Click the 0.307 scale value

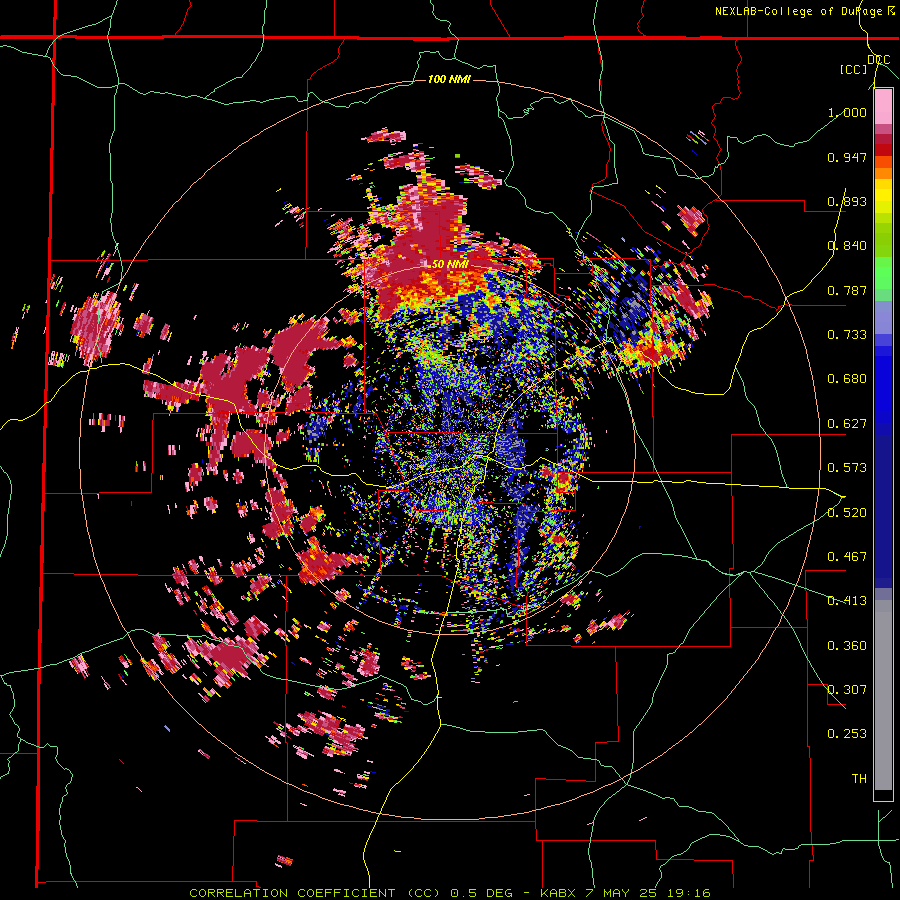pyautogui.click(x=847, y=690)
